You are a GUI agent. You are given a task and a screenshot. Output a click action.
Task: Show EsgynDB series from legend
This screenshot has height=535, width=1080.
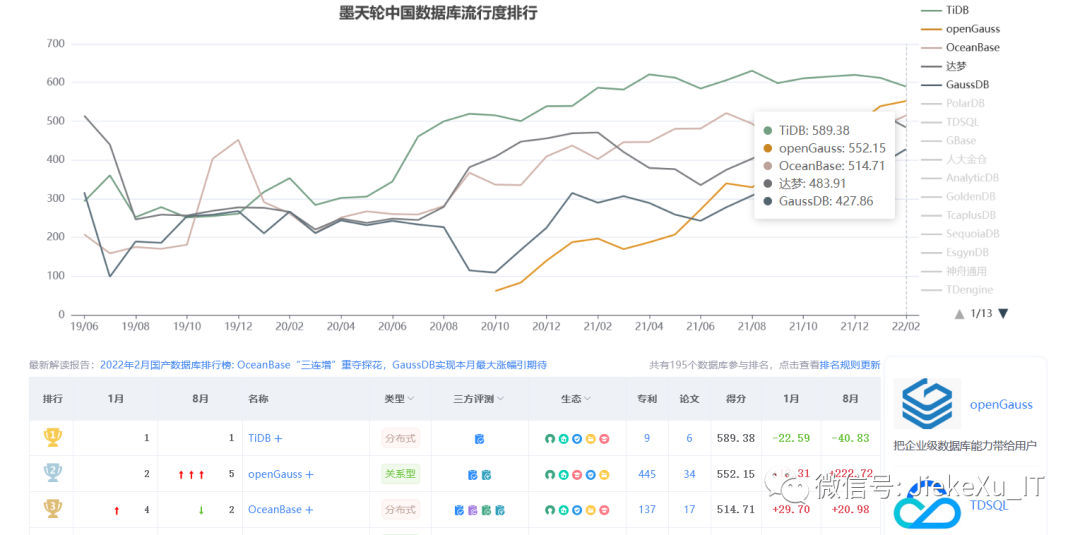point(955,252)
